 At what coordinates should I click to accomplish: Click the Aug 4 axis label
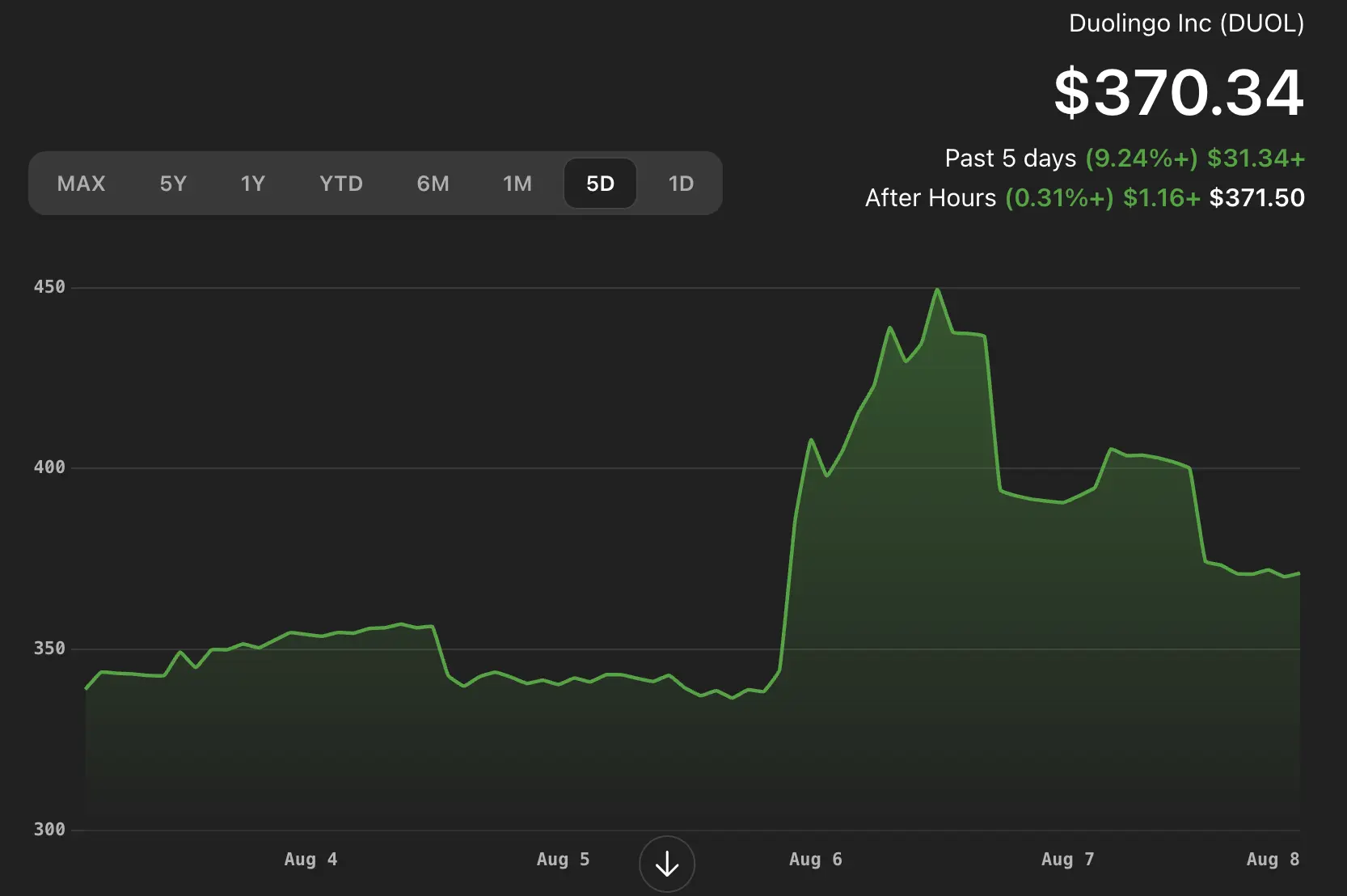(x=310, y=860)
